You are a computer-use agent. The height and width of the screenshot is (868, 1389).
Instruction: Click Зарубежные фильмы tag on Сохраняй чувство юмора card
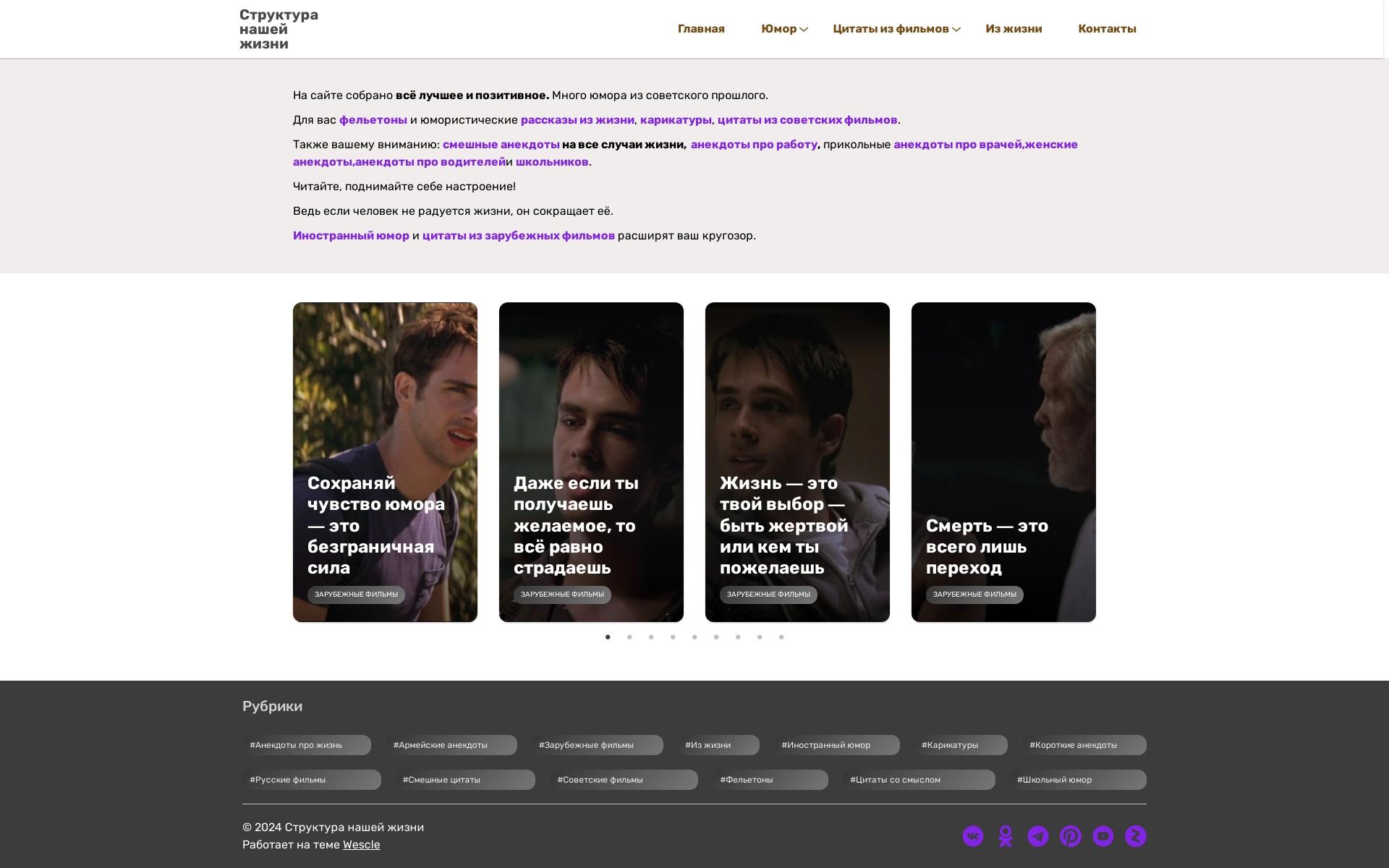pyautogui.click(x=356, y=595)
